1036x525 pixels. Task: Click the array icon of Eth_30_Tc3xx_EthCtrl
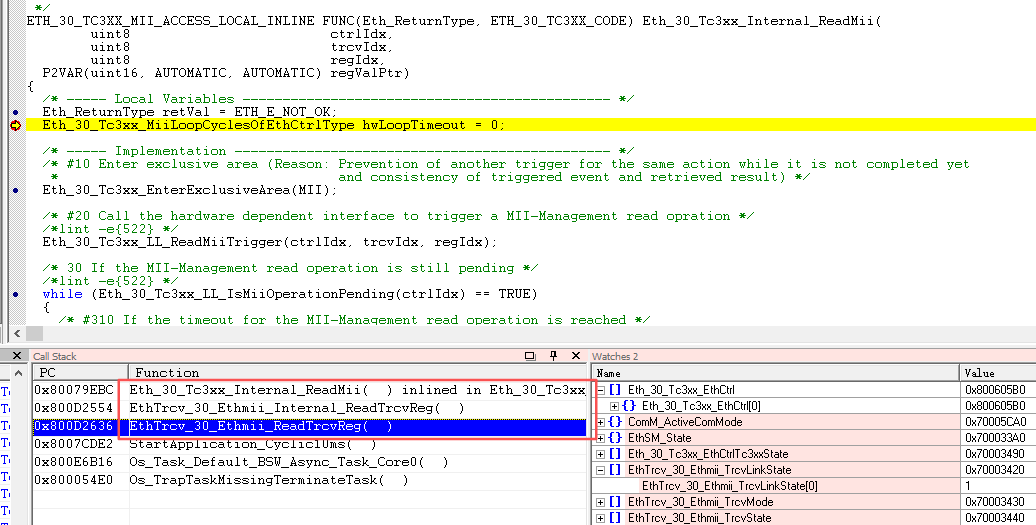(615, 390)
